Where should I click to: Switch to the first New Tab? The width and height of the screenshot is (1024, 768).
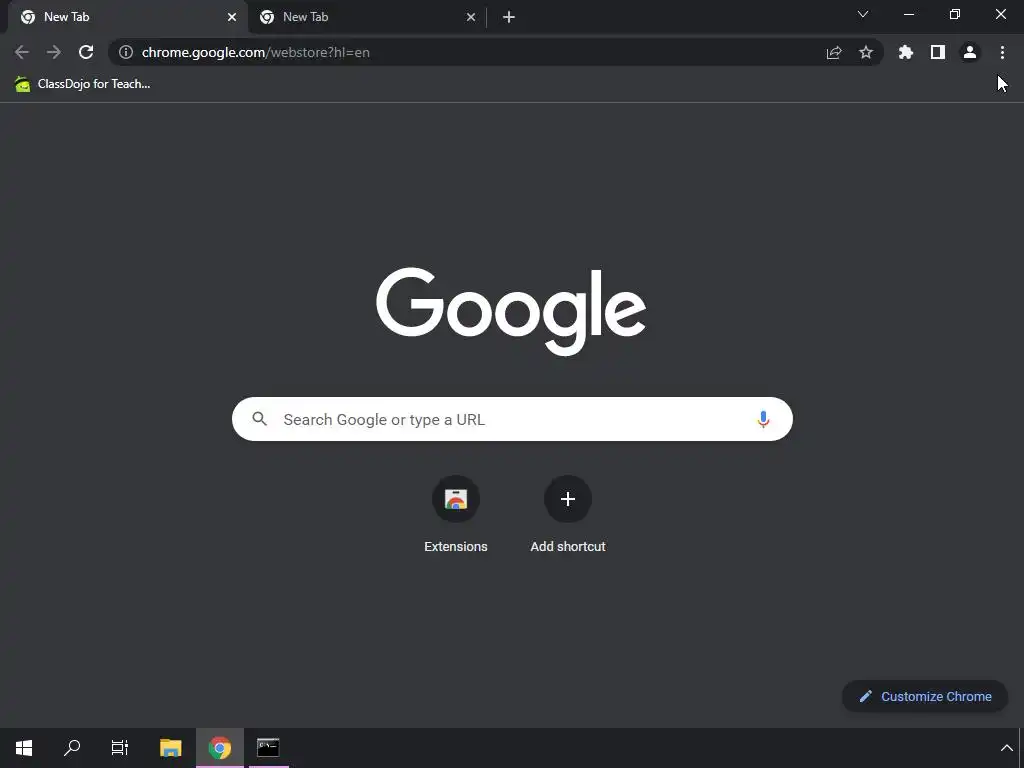click(x=127, y=17)
